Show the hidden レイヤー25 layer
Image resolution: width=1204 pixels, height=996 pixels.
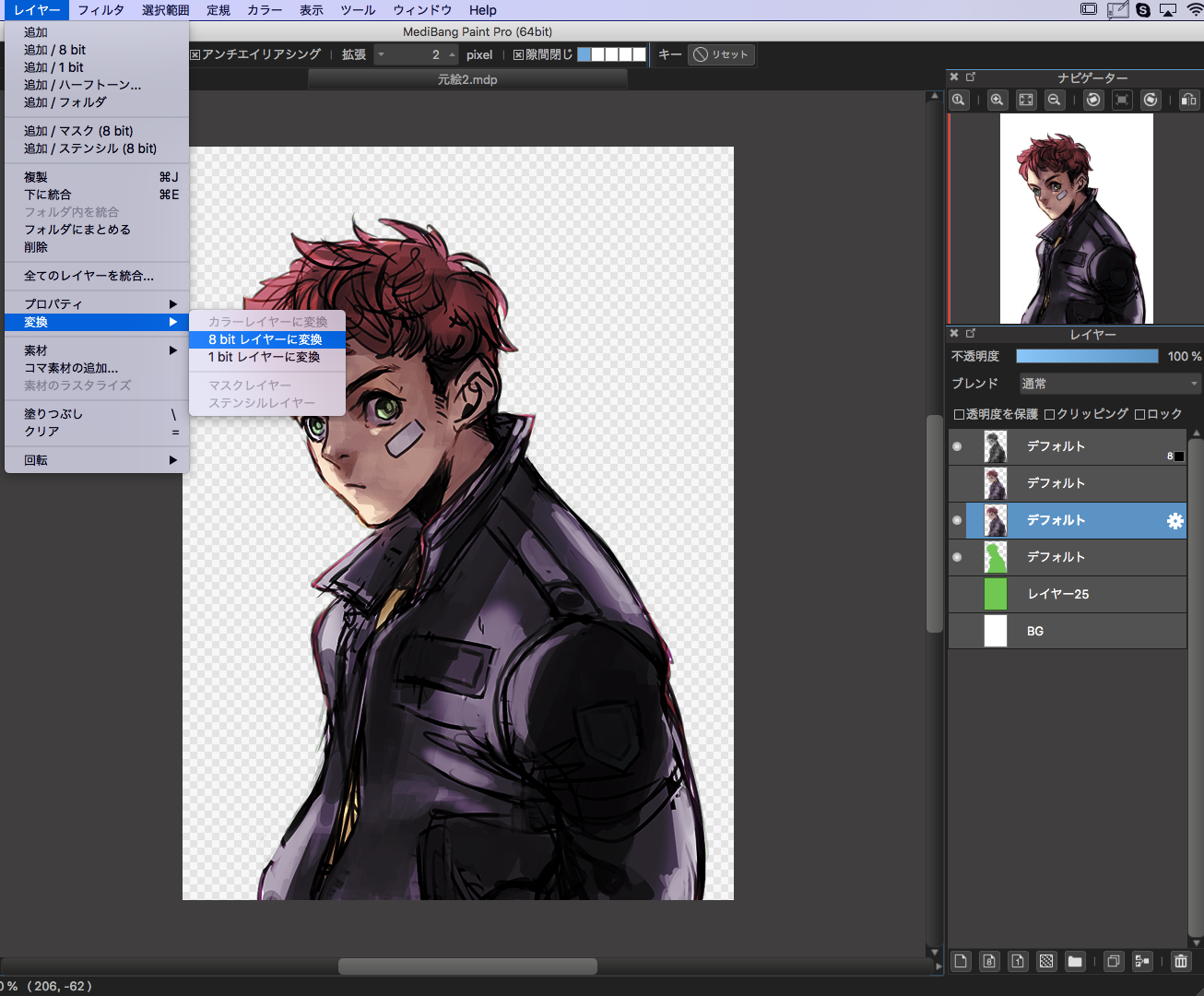coord(957,595)
